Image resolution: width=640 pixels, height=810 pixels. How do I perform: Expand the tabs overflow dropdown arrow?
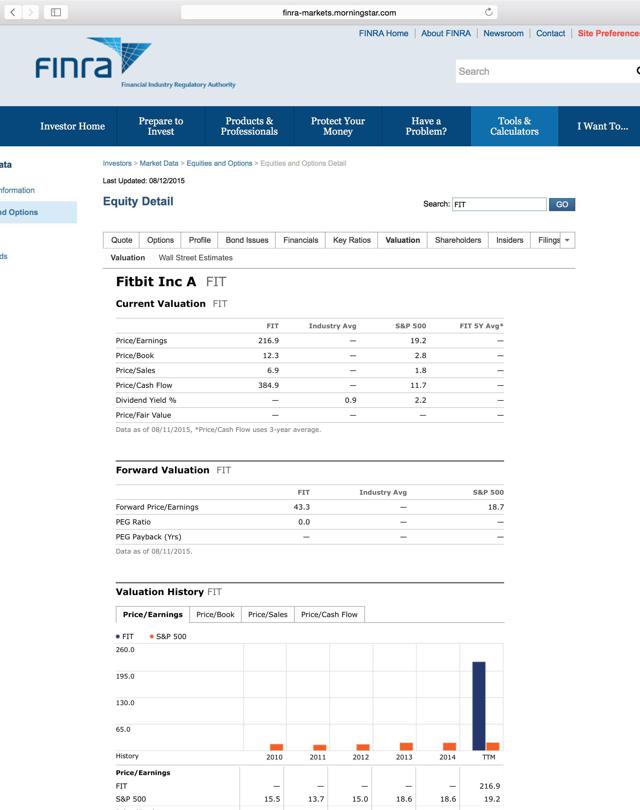coord(567,240)
